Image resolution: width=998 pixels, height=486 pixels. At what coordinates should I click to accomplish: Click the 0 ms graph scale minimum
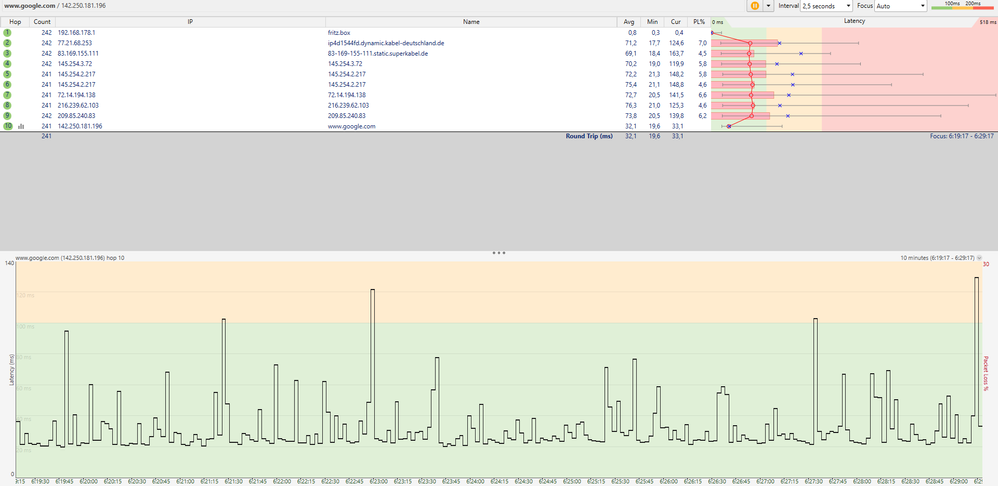(x=717, y=22)
